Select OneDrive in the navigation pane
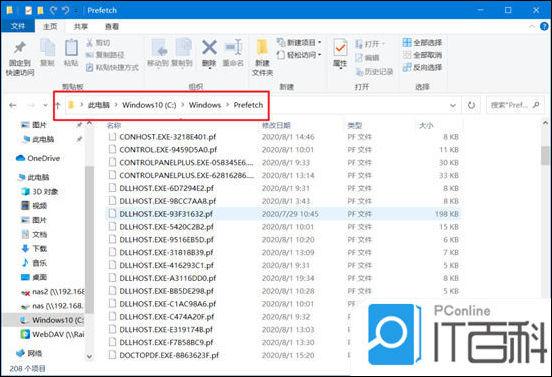The height and width of the screenshot is (377, 552). 38,158
